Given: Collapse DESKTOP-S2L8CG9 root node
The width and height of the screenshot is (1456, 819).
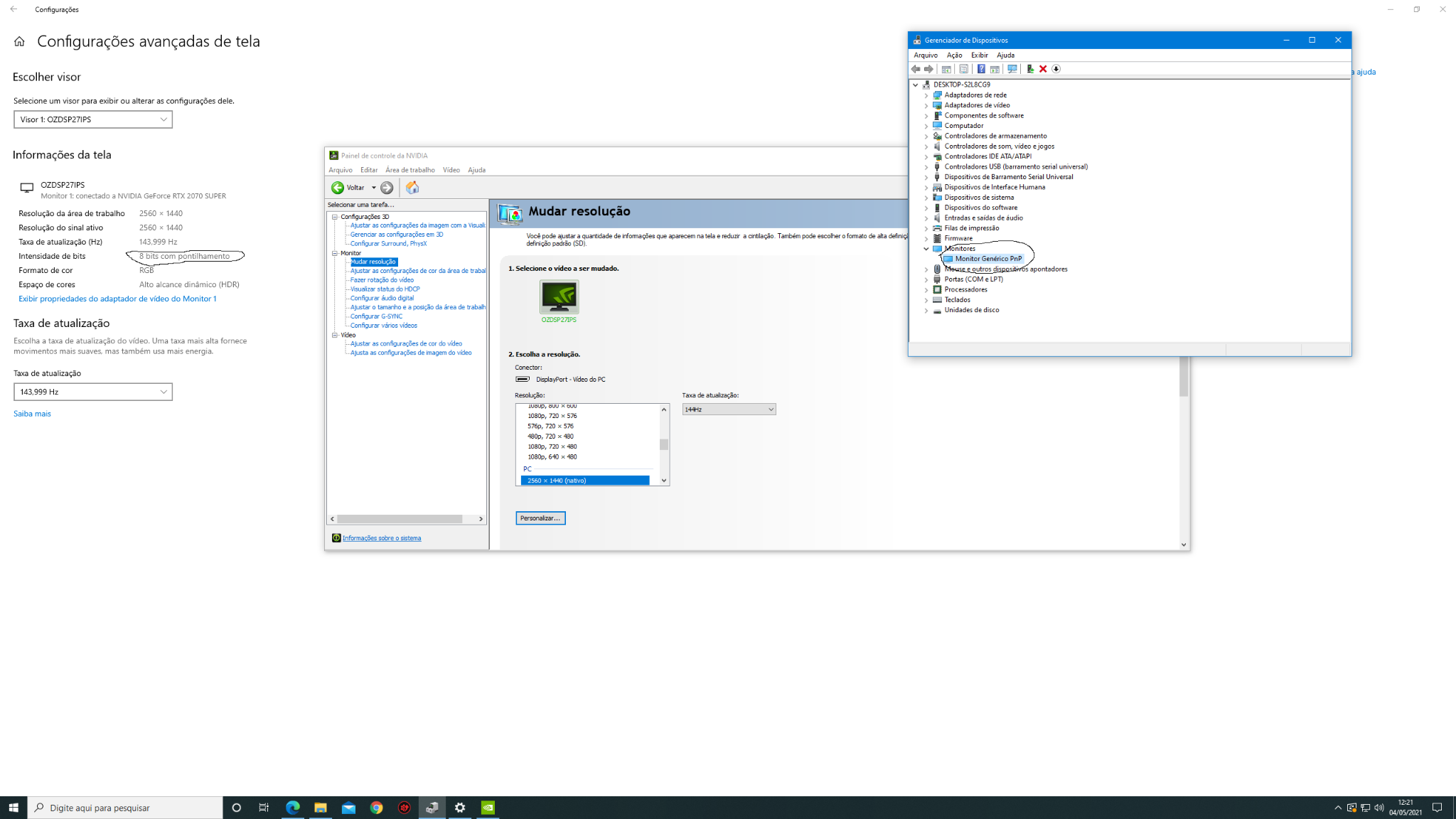Looking at the screenshot, I should coord(916,85).
